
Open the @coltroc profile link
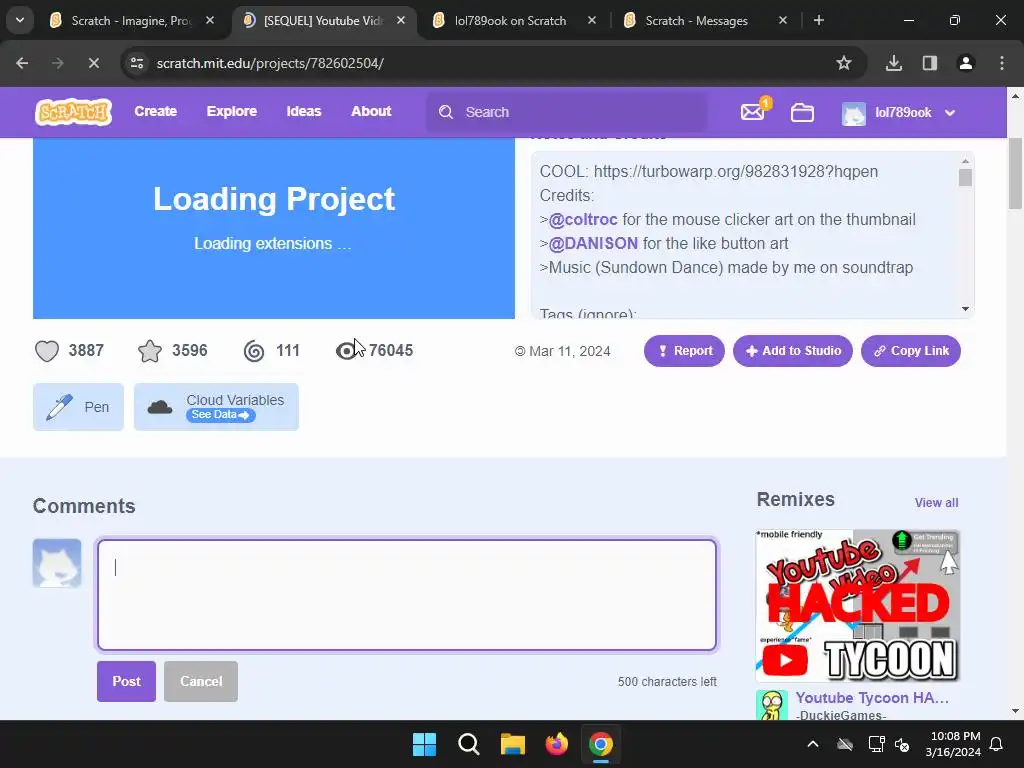pos(583,219)
